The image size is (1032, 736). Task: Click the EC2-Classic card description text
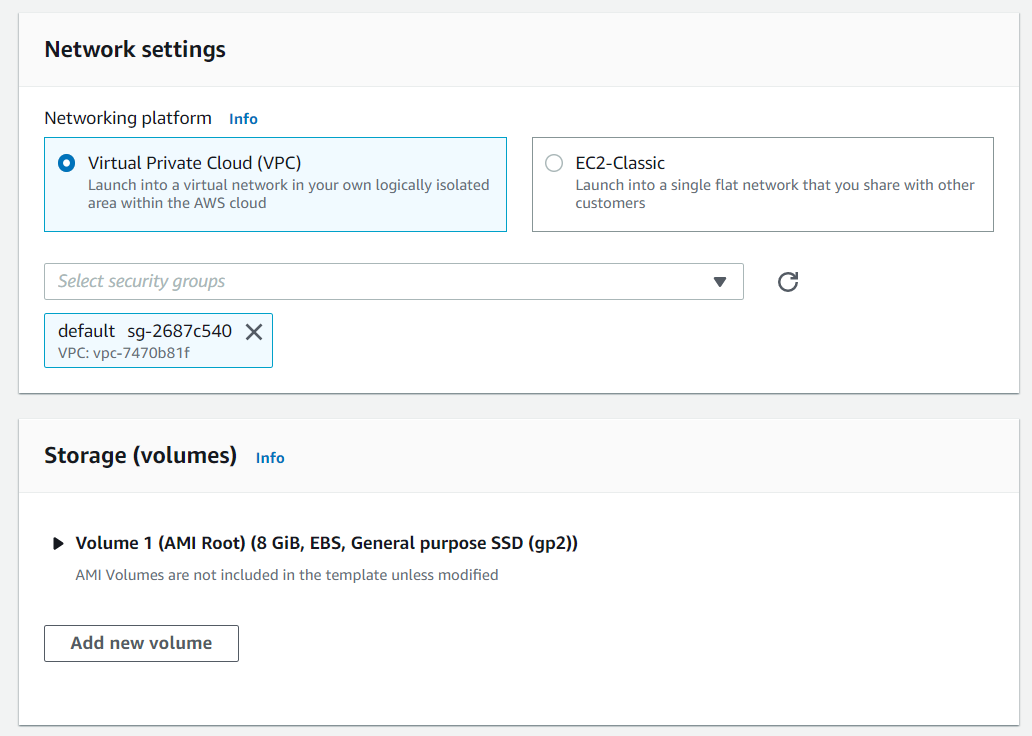775,194
